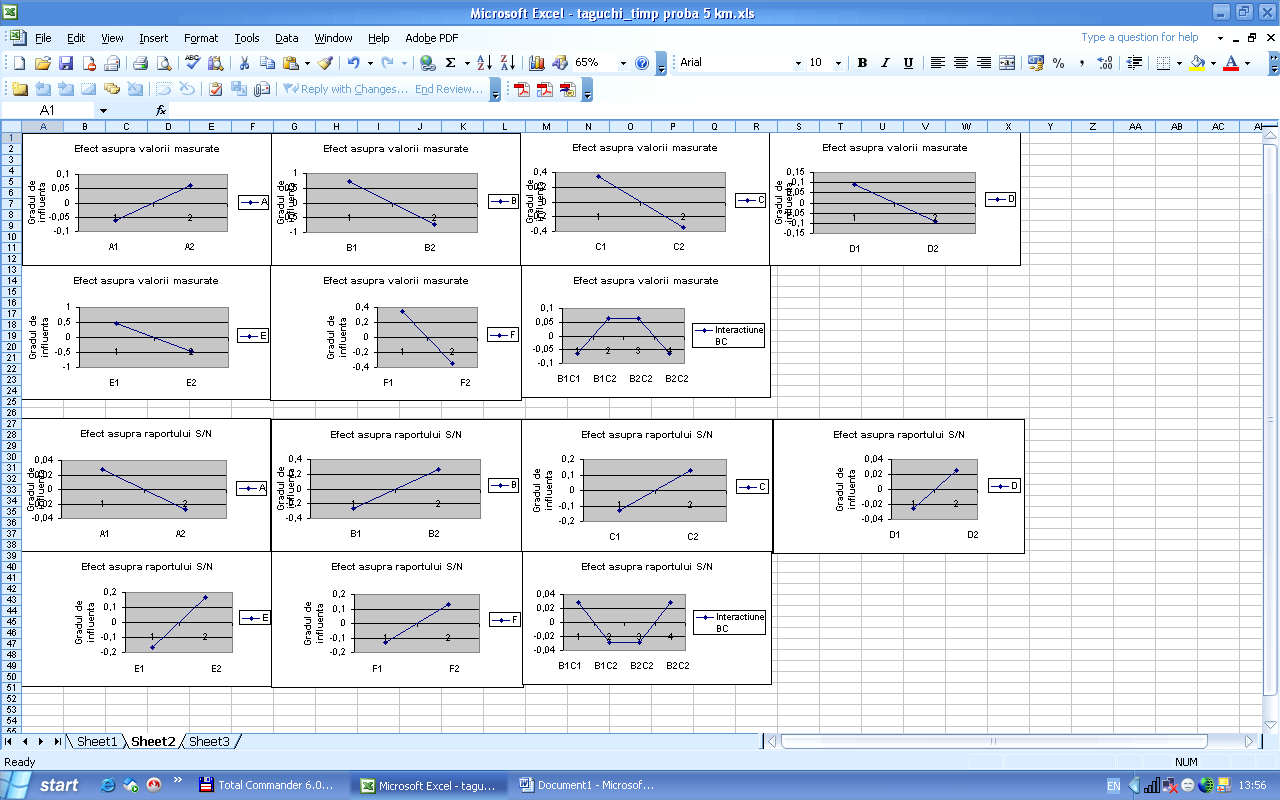Center the cell text
Image resolution: width=1280 pixels, height=800 pixels.
pyautogui.click(x=961, y=63)
